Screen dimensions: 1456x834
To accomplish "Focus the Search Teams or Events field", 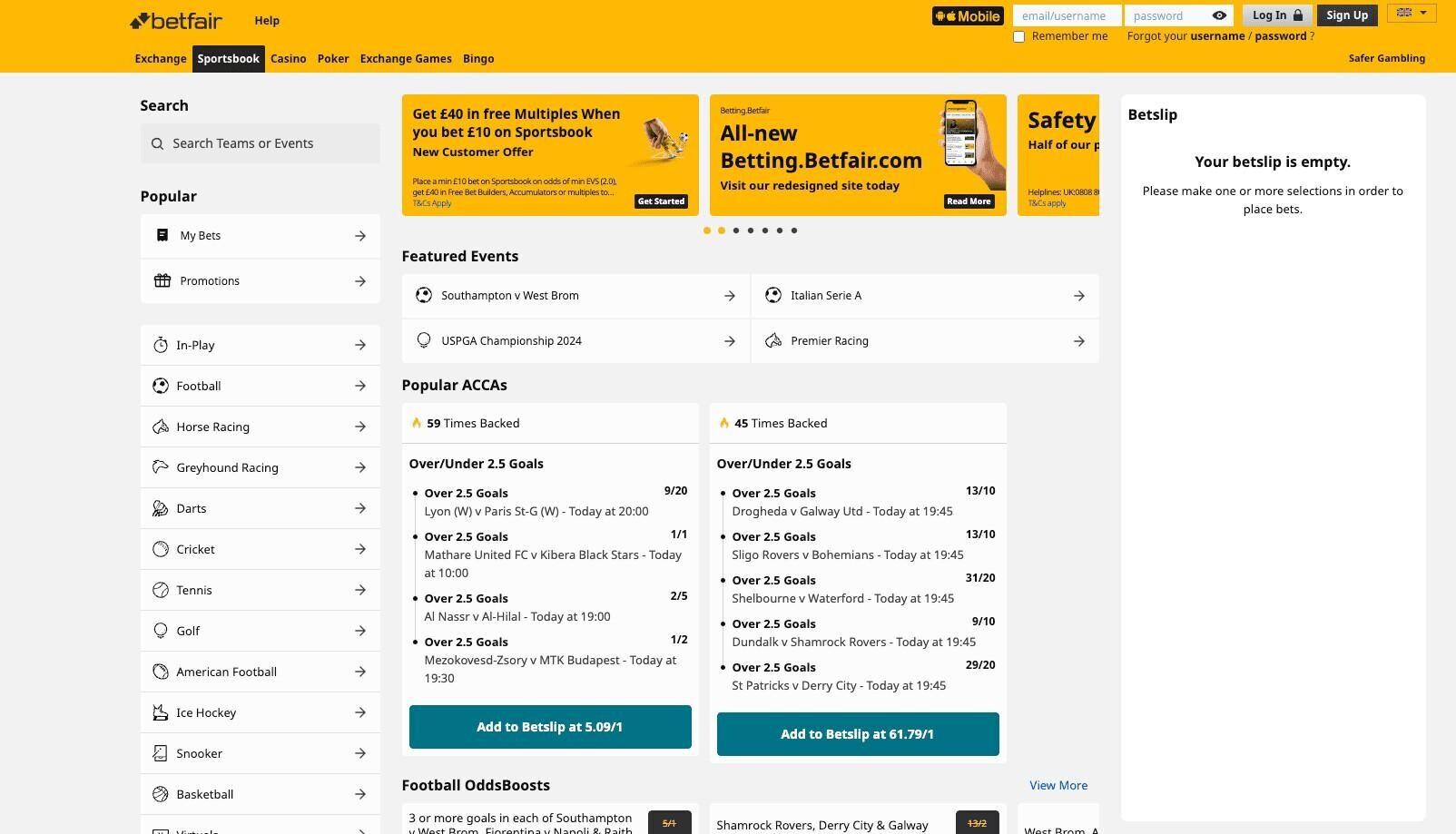I will click(261, 143).
